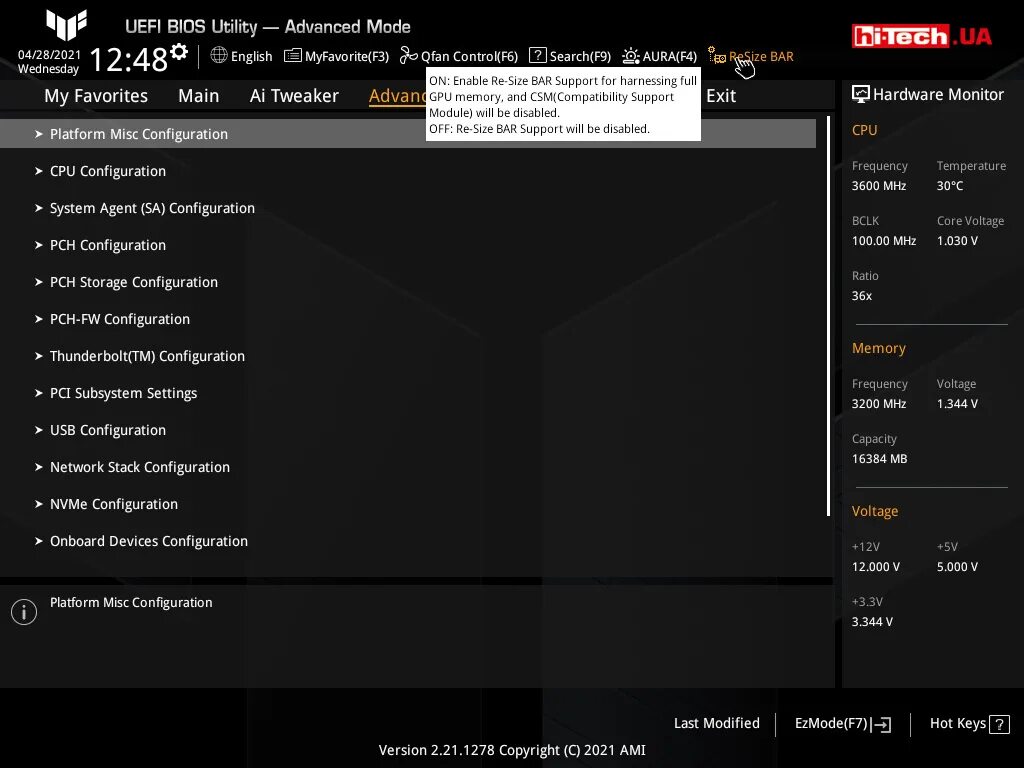1024x768 pixels.
Task: Click the info icon next to Platform Misc Configuration
Action: (24, 611)
